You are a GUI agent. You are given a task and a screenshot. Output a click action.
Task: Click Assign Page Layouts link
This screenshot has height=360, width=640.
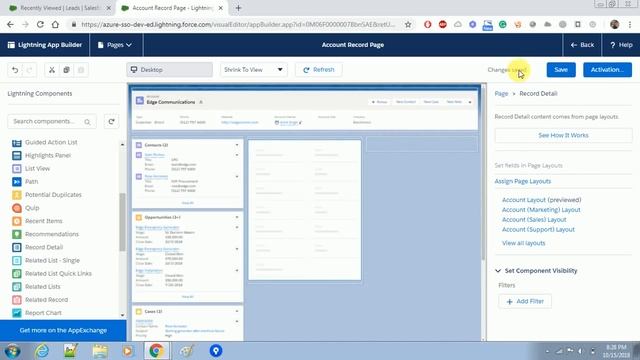tap(522, 181)
